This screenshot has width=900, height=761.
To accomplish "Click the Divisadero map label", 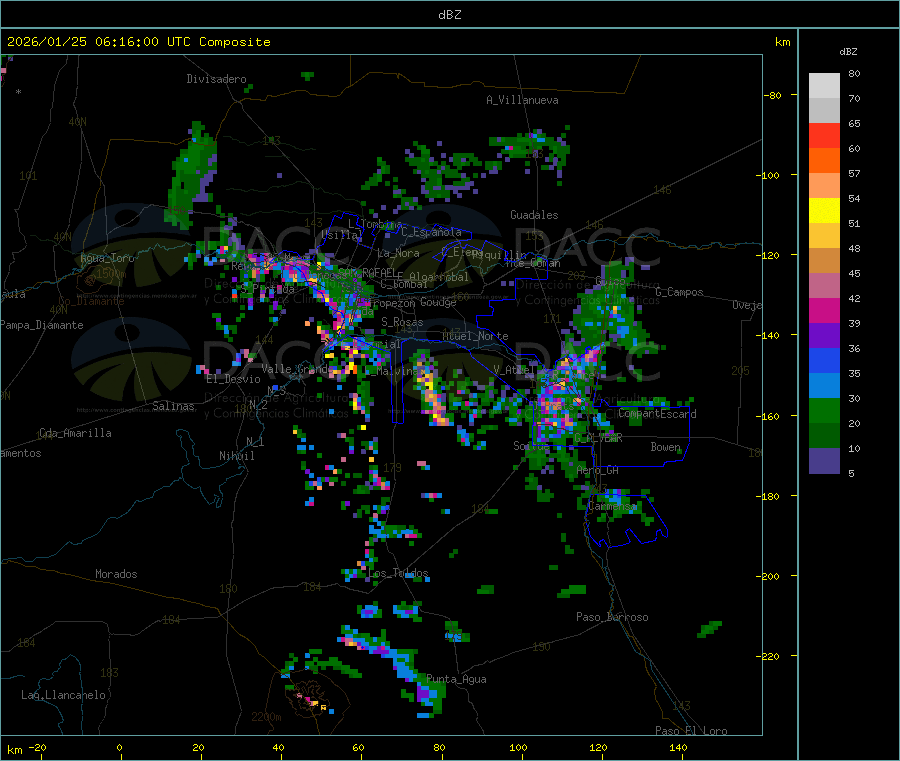I will coord(216,79).
